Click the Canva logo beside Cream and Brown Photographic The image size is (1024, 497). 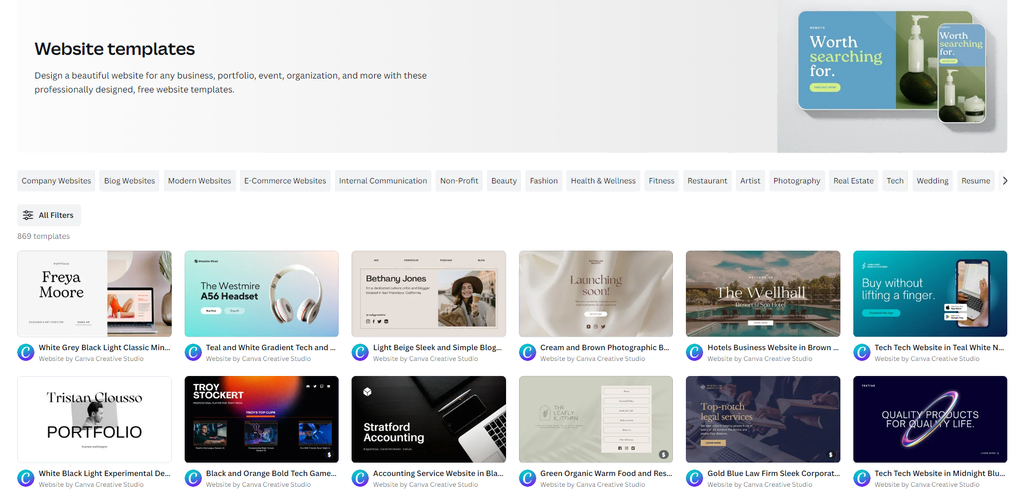(x=528, y=353)
